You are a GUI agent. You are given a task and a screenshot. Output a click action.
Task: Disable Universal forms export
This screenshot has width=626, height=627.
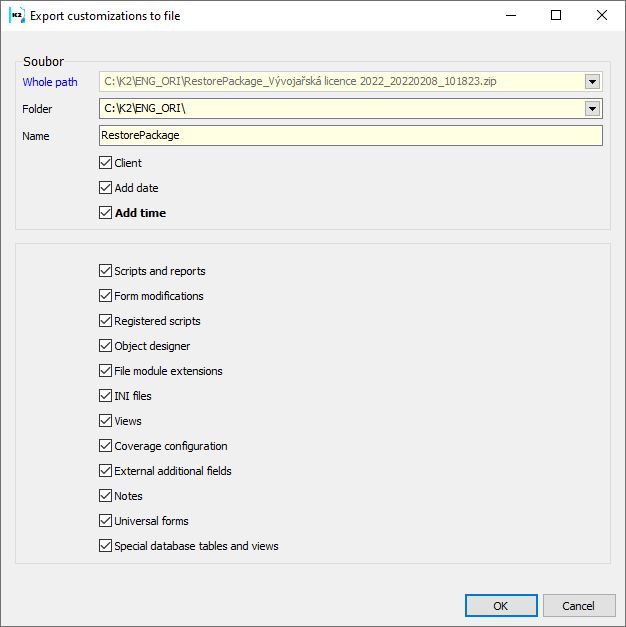(106, 521)
